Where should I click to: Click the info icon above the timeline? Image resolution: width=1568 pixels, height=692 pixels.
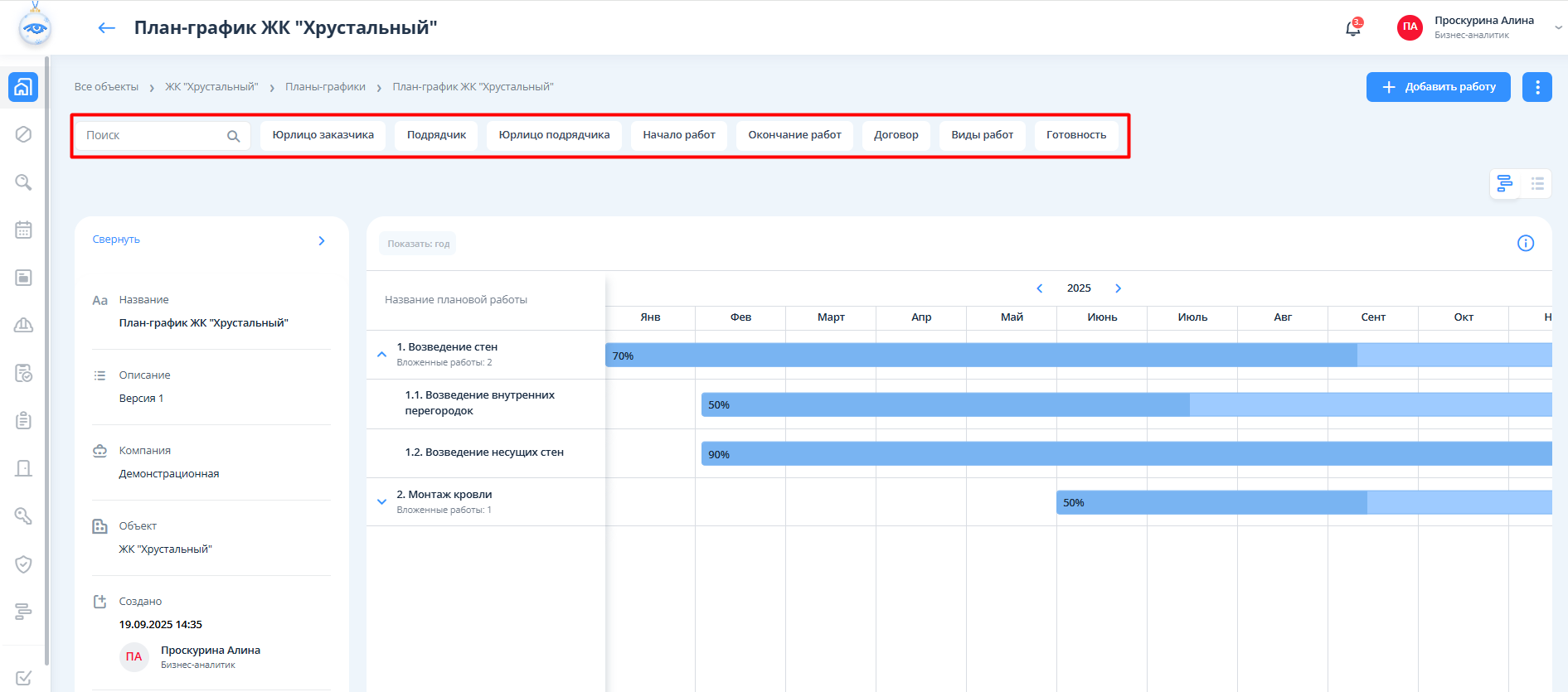click(x=1525, y=243)
